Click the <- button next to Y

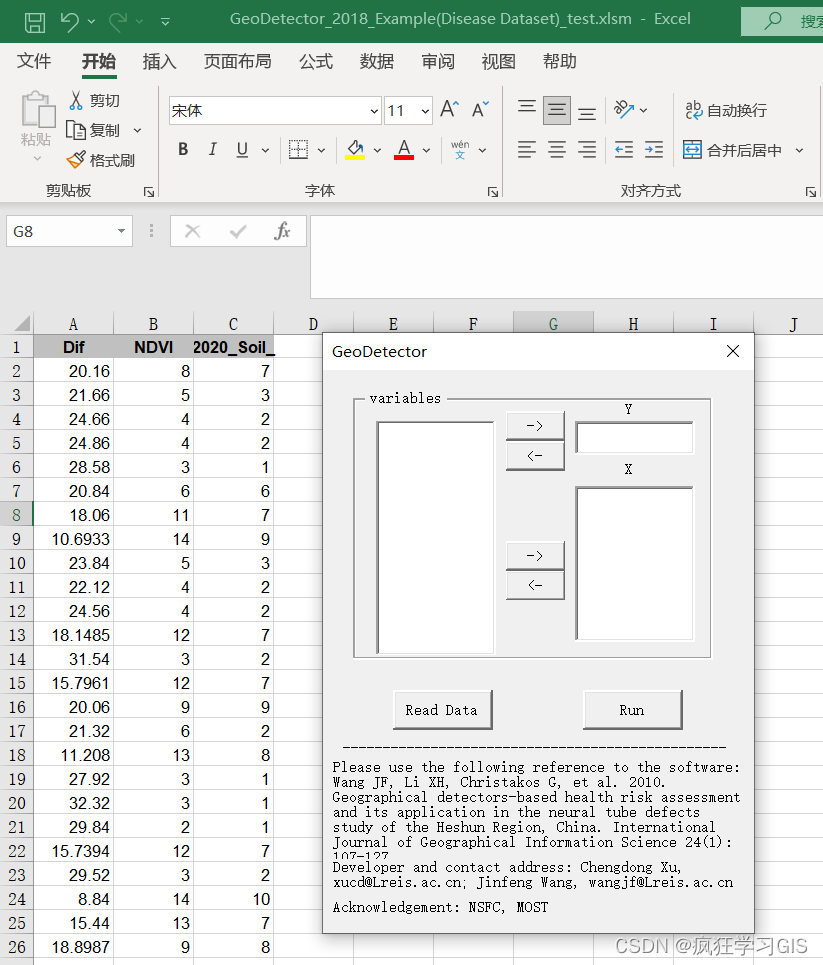535,456
